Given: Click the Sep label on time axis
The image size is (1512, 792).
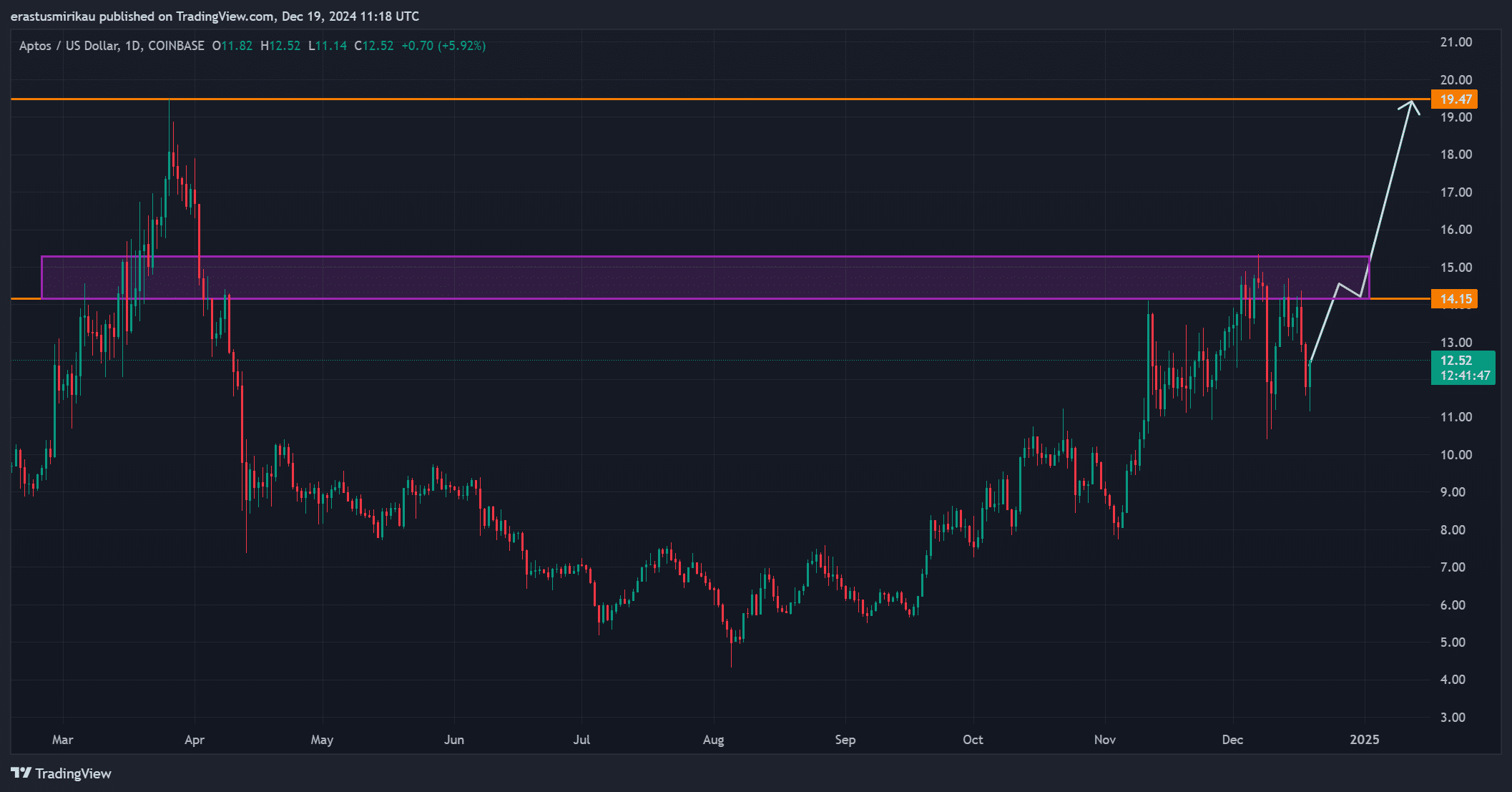Looking at the screenshot, I should (x=845, y=740).
